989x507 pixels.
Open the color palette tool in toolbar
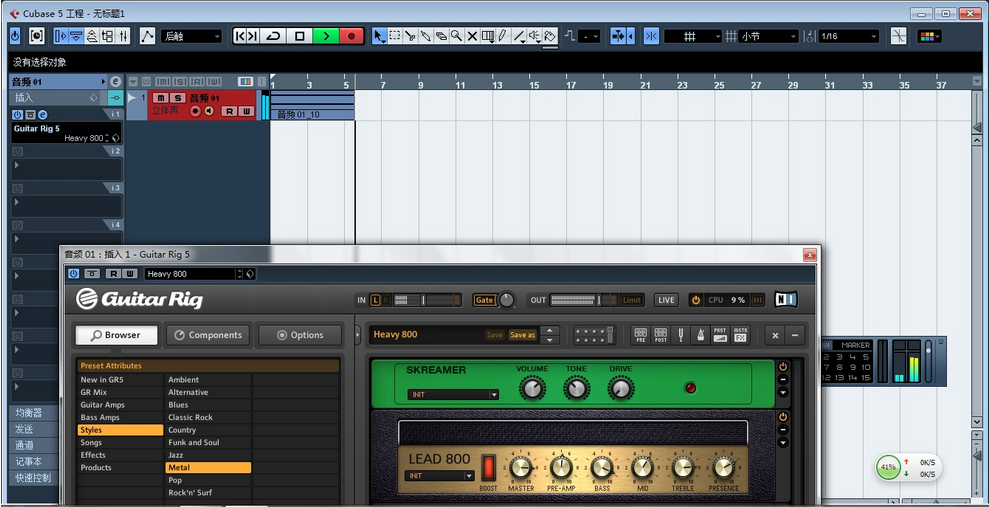pyautogui.click(x=928, y=36)
